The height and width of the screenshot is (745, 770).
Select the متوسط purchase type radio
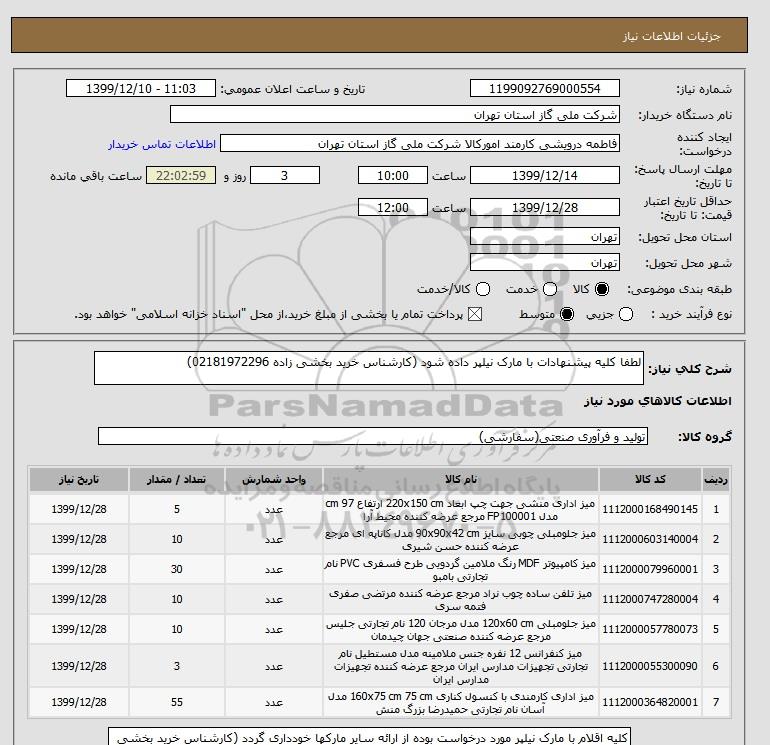567,314
